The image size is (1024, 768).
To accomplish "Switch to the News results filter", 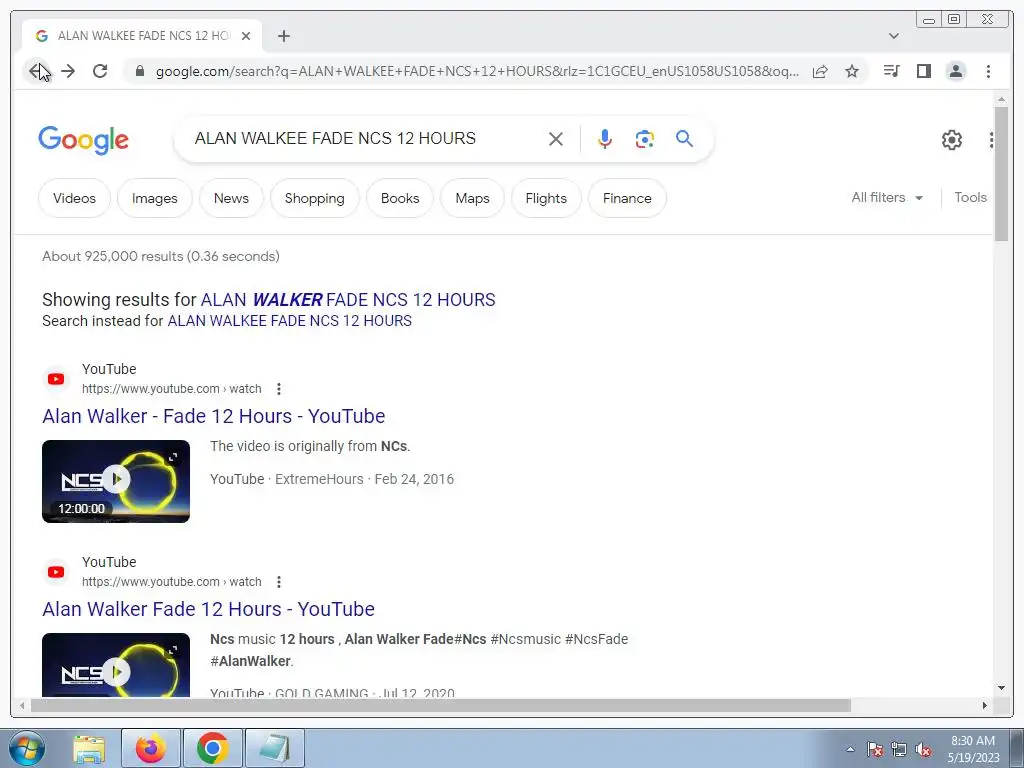I will [x=231, y=198].
